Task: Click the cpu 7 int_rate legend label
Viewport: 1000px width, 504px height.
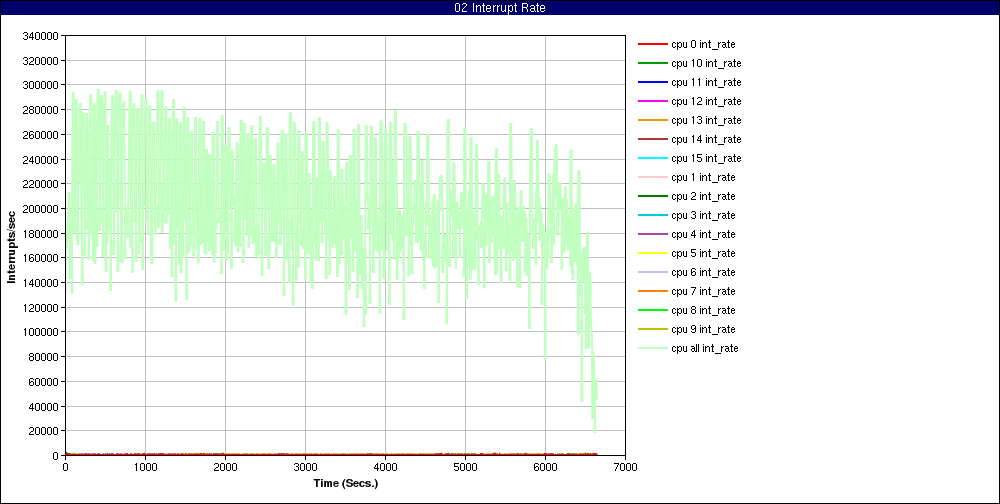Action: coord(703,292)
